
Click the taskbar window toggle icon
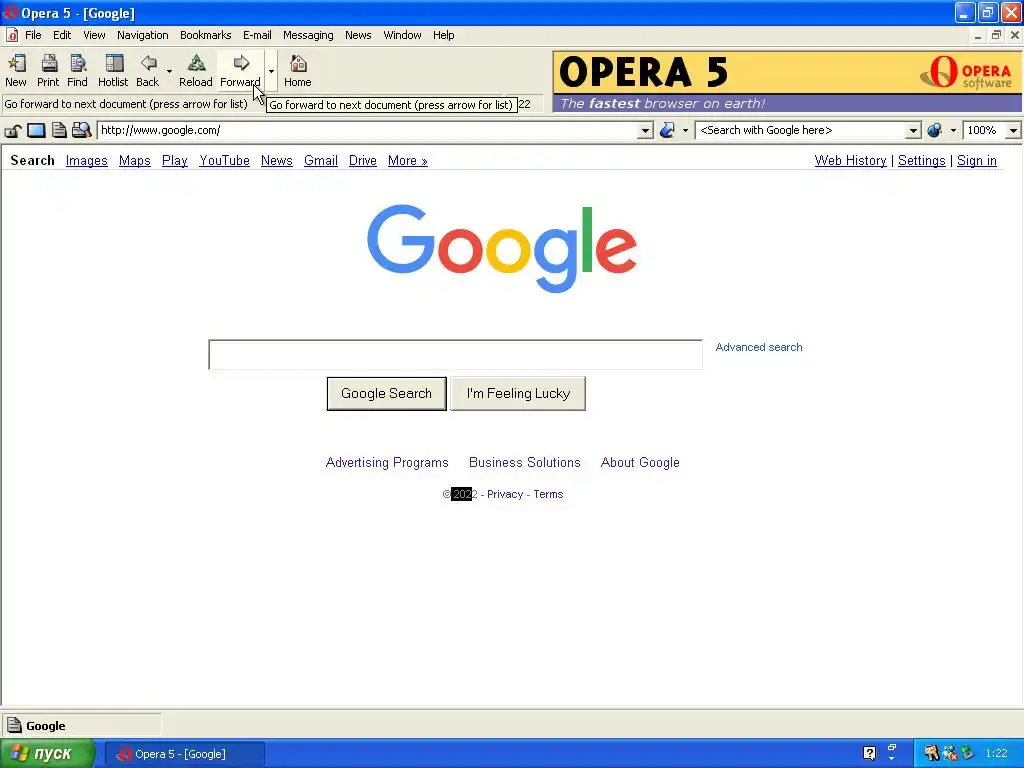[892, 749]
